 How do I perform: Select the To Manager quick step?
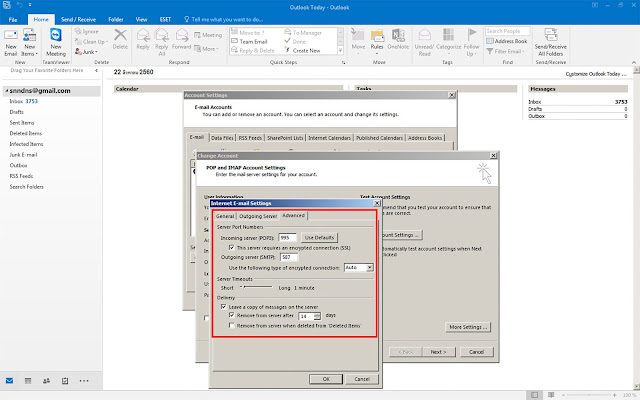(x=303, y=33)
